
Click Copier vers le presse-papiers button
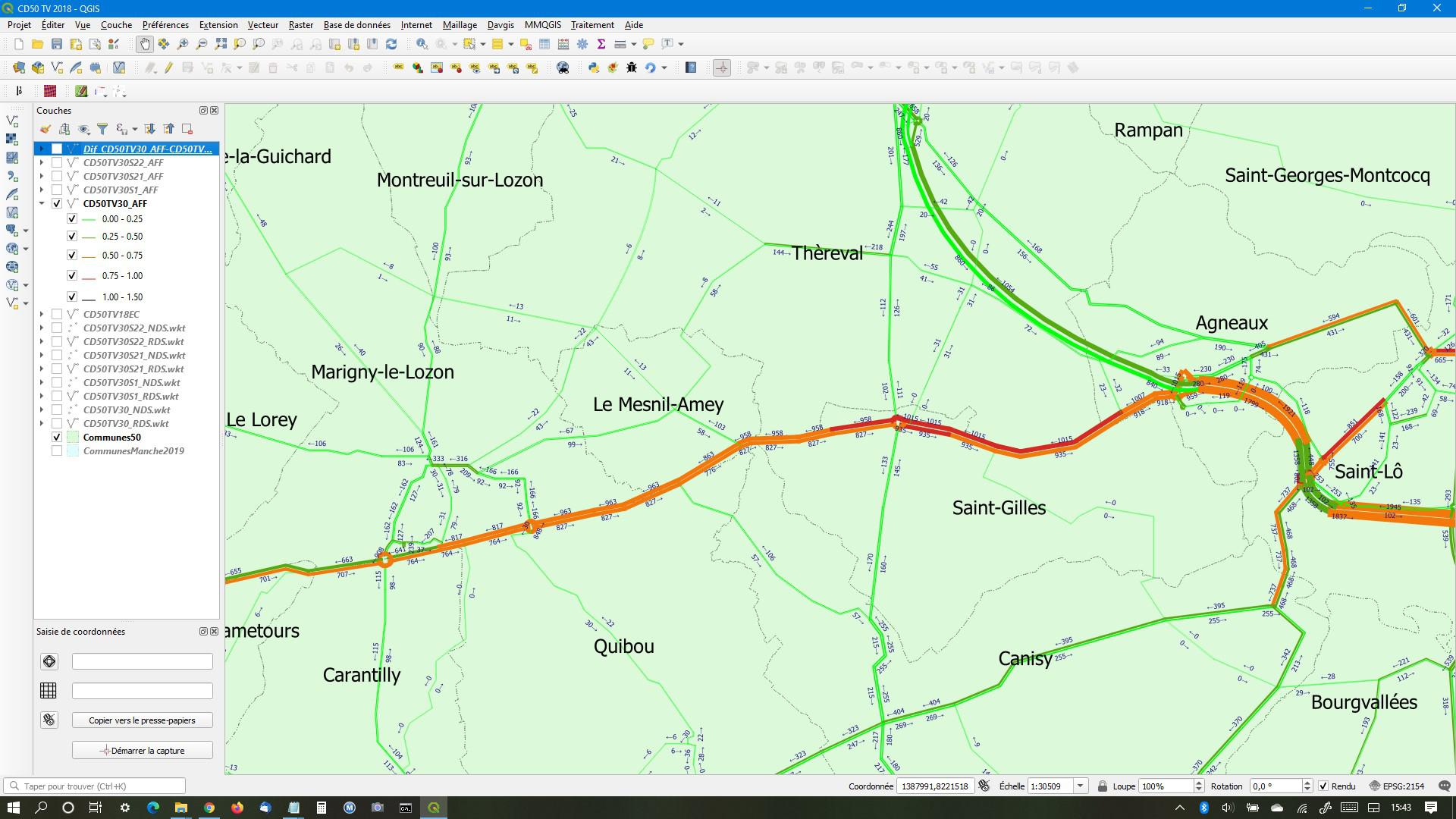(x=142, y=720)
